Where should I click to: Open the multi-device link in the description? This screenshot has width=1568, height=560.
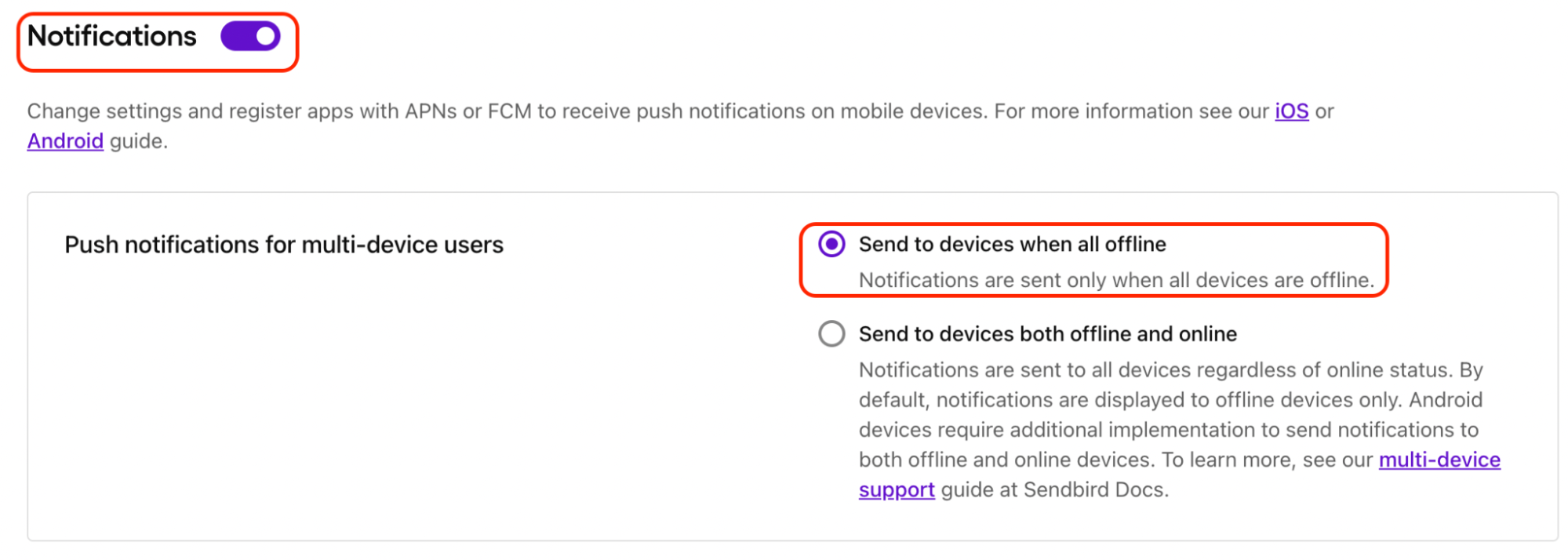coord(1439,460)
